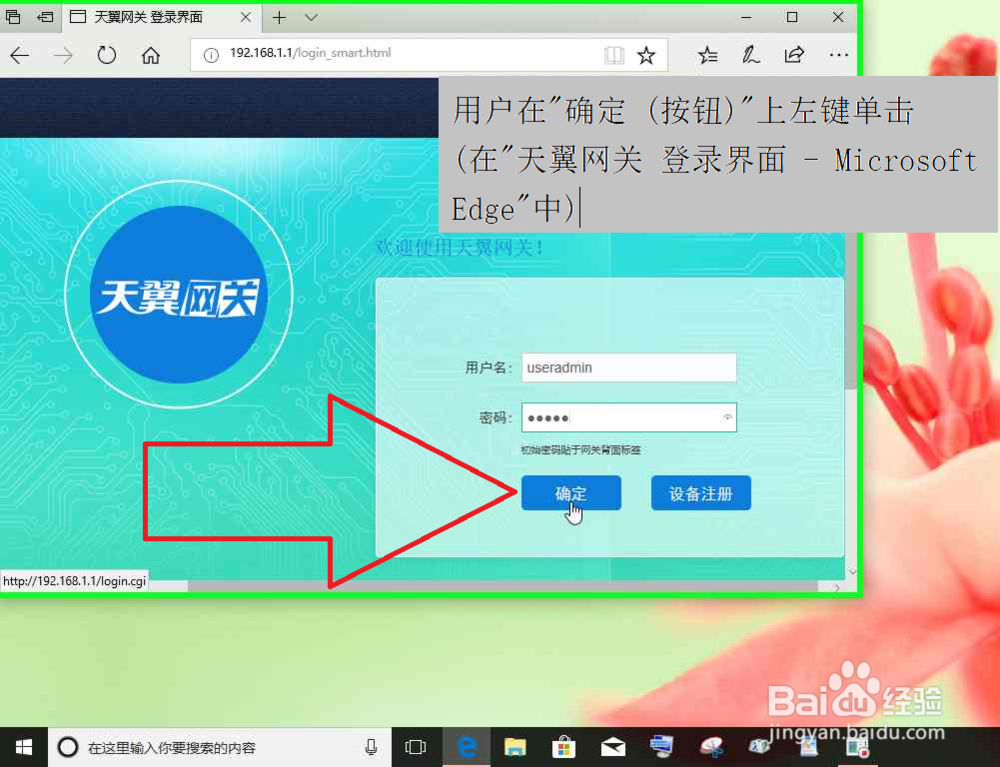Click the 设备注册 button

[700, 492]
